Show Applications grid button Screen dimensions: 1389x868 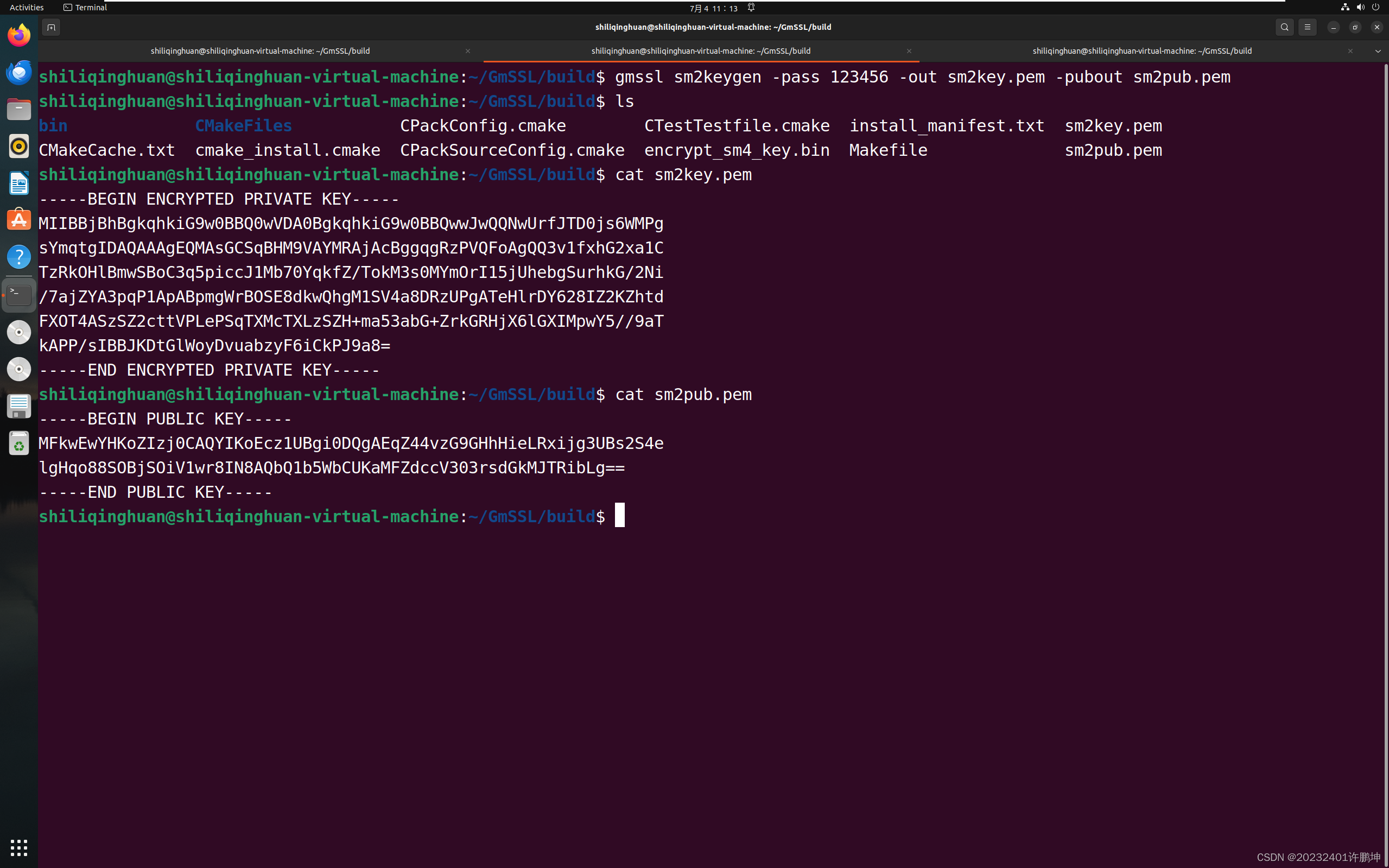click(x=19, y=847)
